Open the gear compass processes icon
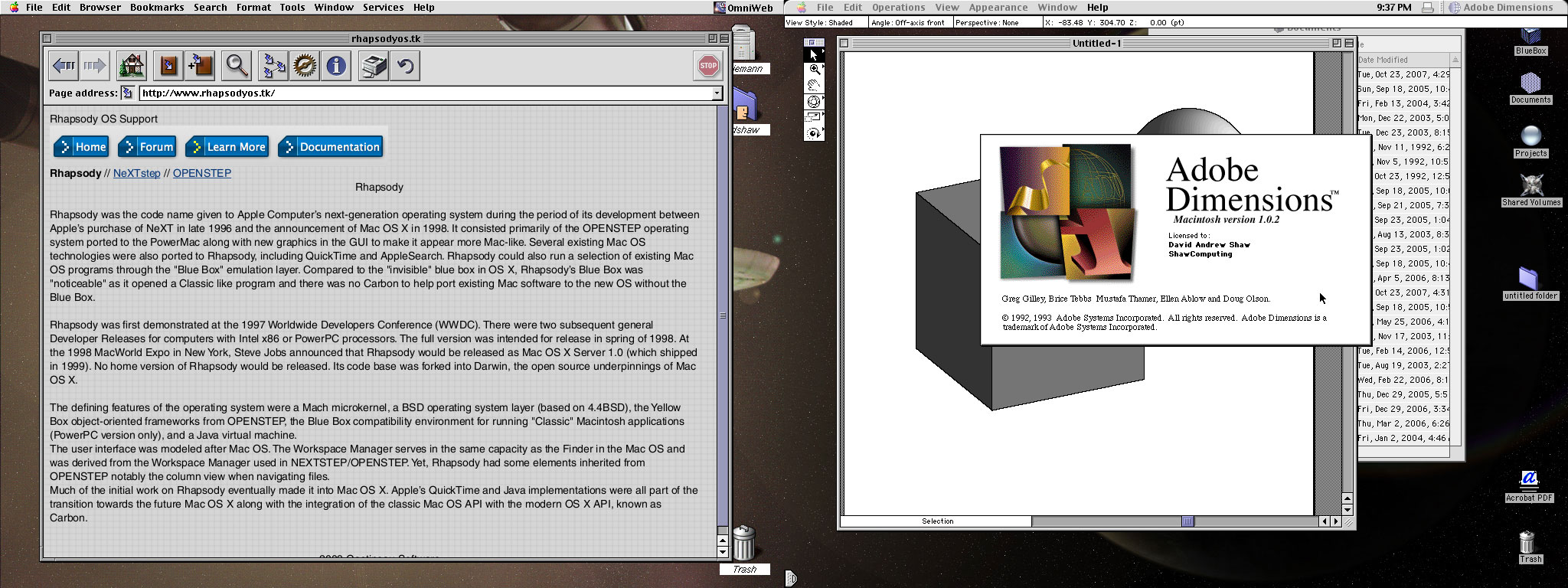Screen dimensions: 1568x588 304,66
